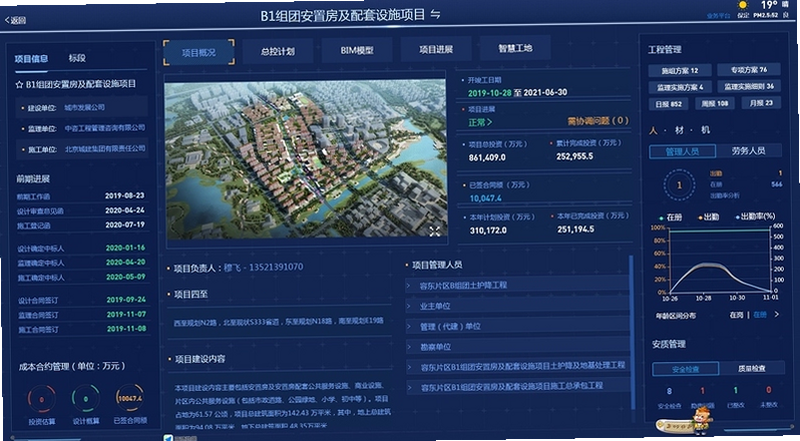Image resolution: width=800 pixels, height=441 pixels.
Task: Toggle 出勤率(%) legend series
Action: (x=755, y=216)
